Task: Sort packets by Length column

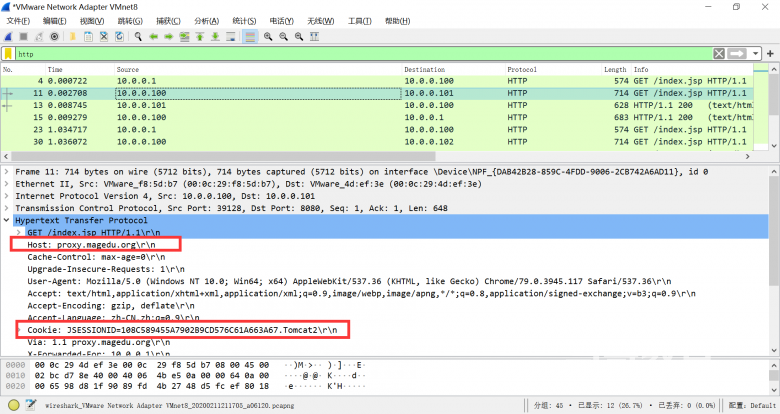Action: click(x=616, y=70)
